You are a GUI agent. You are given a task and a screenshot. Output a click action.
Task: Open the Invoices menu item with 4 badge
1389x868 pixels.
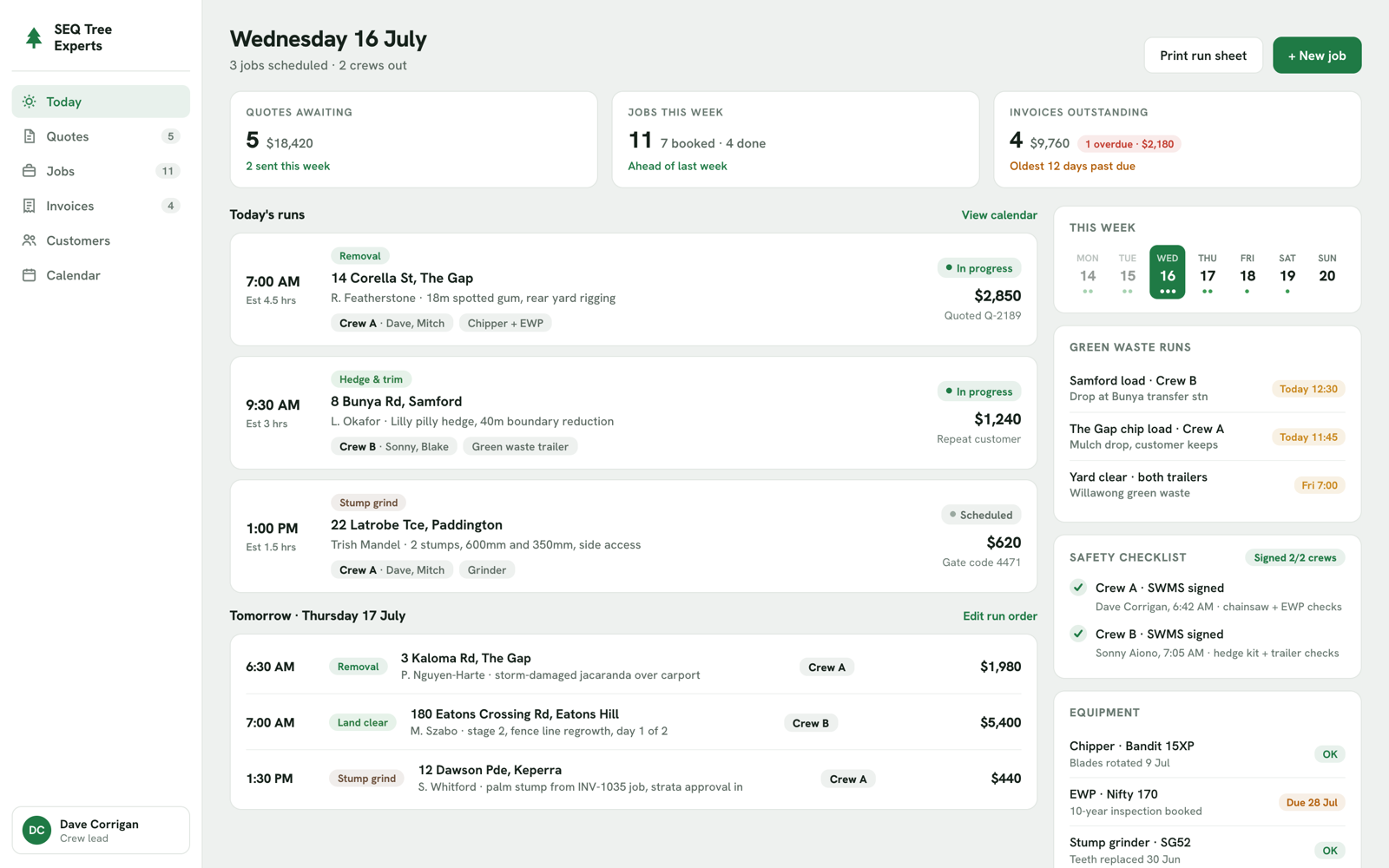pyautogui.click(x=101, y=206)
